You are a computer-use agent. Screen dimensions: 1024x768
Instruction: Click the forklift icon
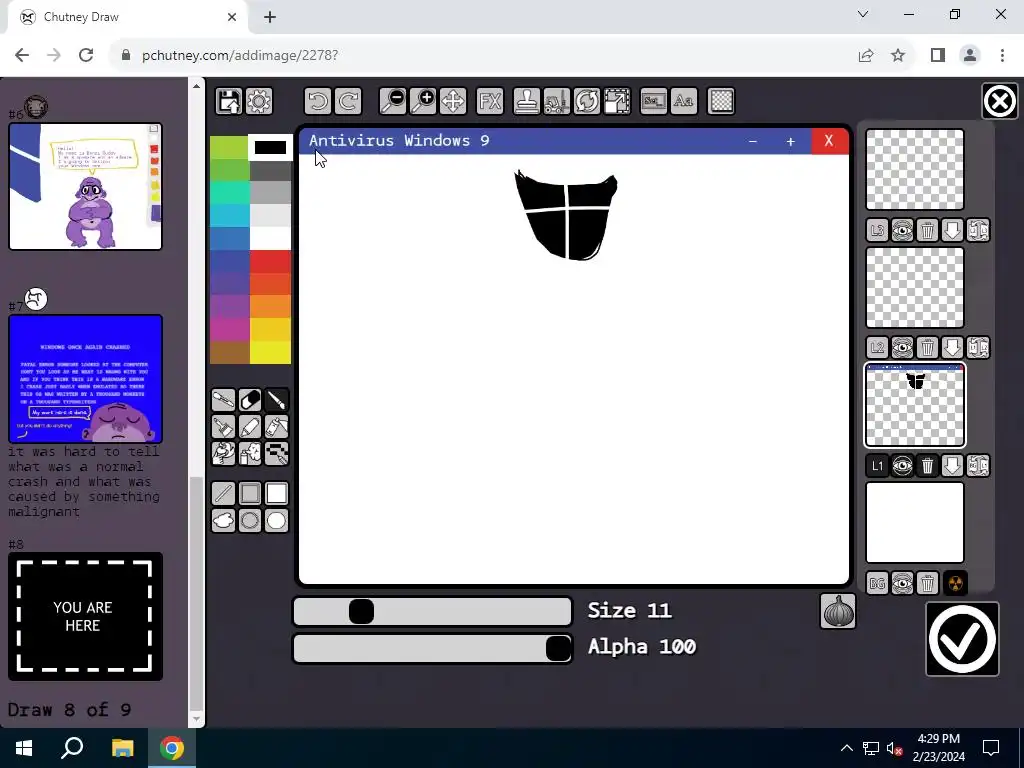coord(556,101)
